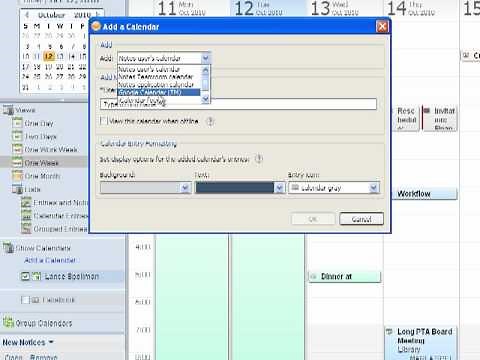Expand the New Notices dropdown

pyautogui.click(x=51, y=342)
